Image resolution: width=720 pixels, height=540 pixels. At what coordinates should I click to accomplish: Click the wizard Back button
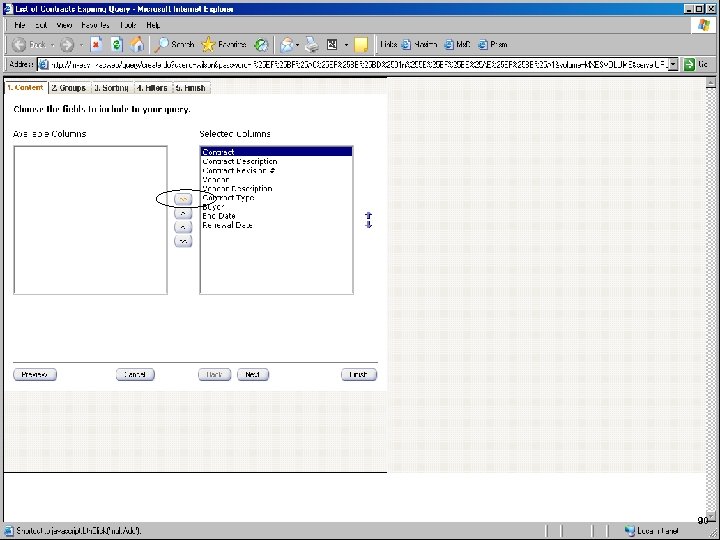(x=214, y=375)
